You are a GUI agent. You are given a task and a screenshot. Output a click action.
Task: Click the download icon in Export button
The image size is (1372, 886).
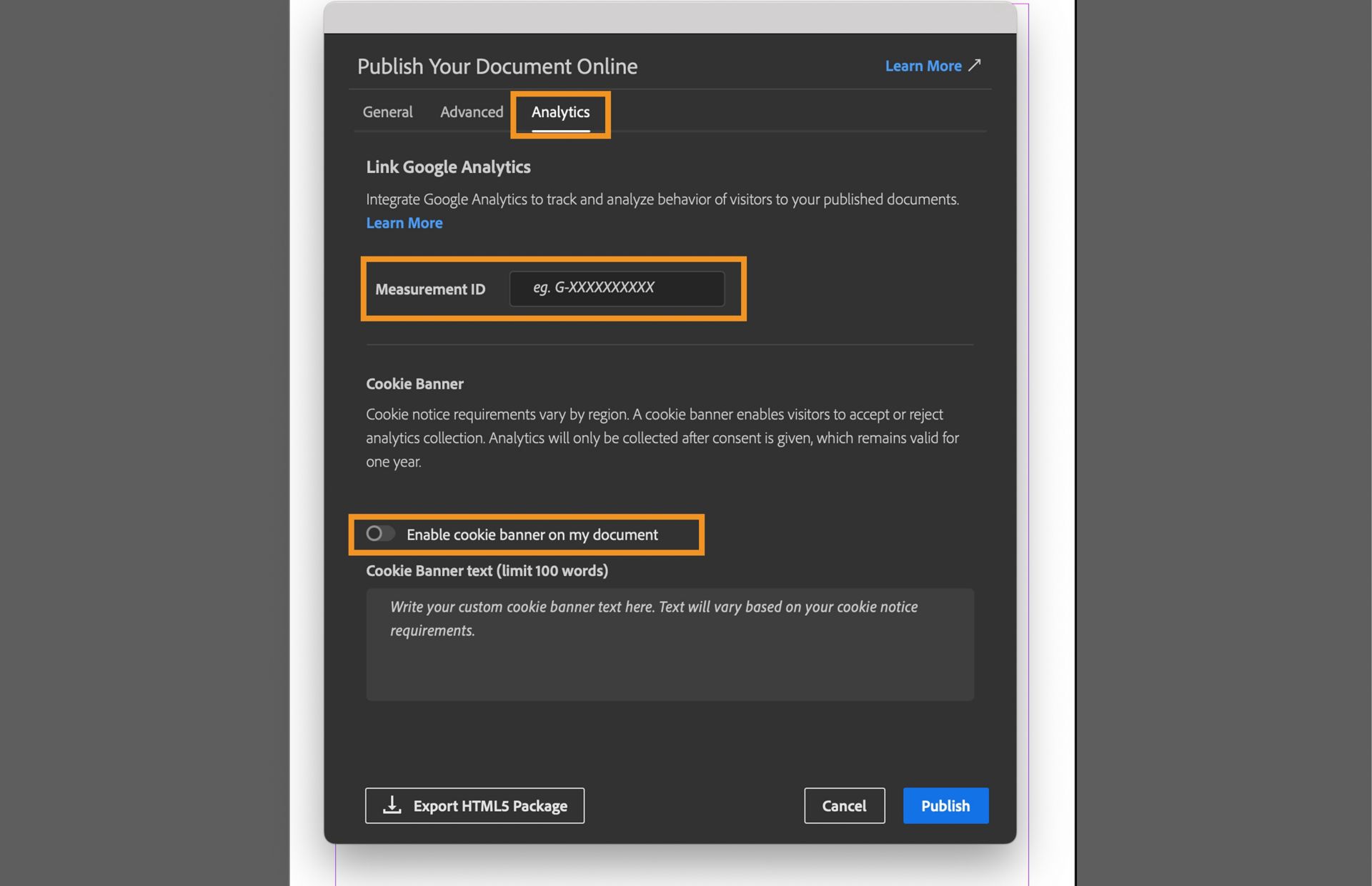392,805
